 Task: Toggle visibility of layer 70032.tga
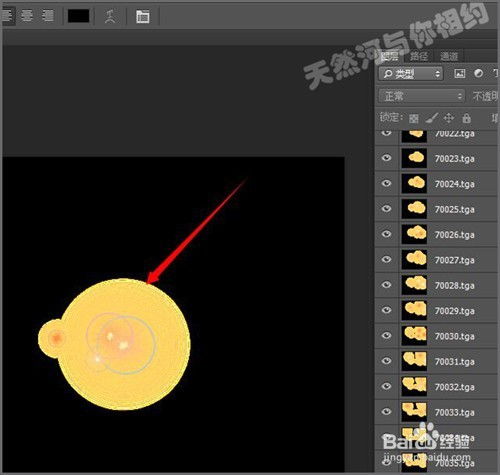386,386
